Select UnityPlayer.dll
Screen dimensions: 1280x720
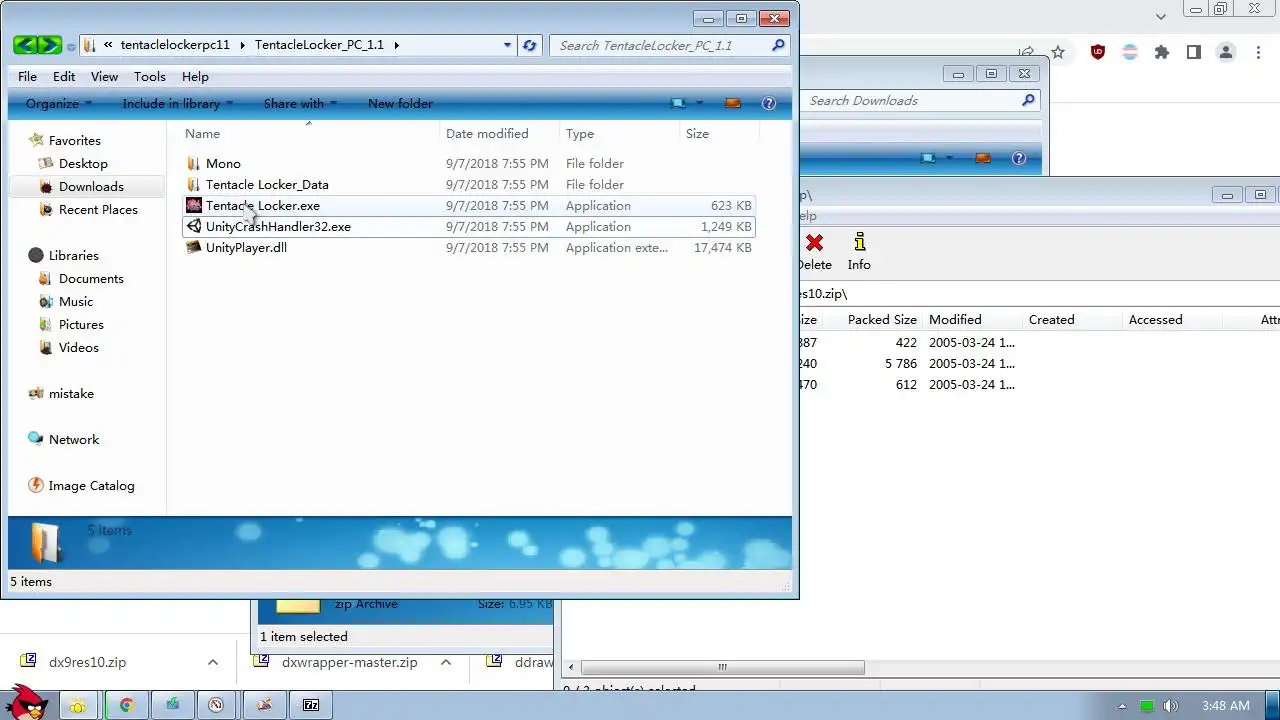point(246,247)
